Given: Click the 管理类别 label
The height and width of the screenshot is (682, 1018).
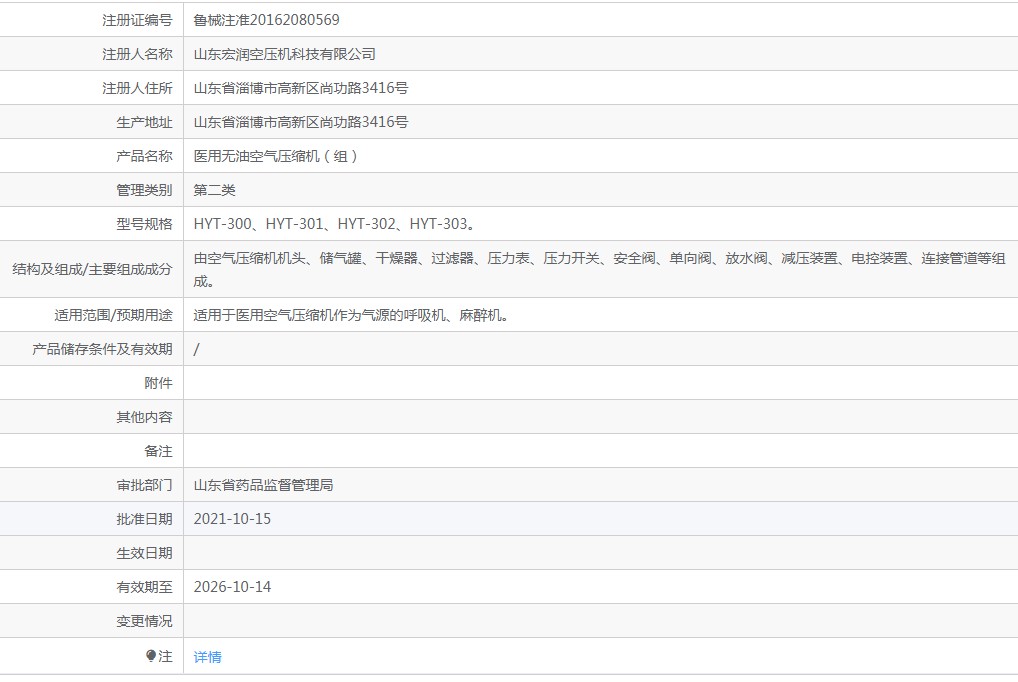Looking at the screenshot, I should click(x=144, y=190).
